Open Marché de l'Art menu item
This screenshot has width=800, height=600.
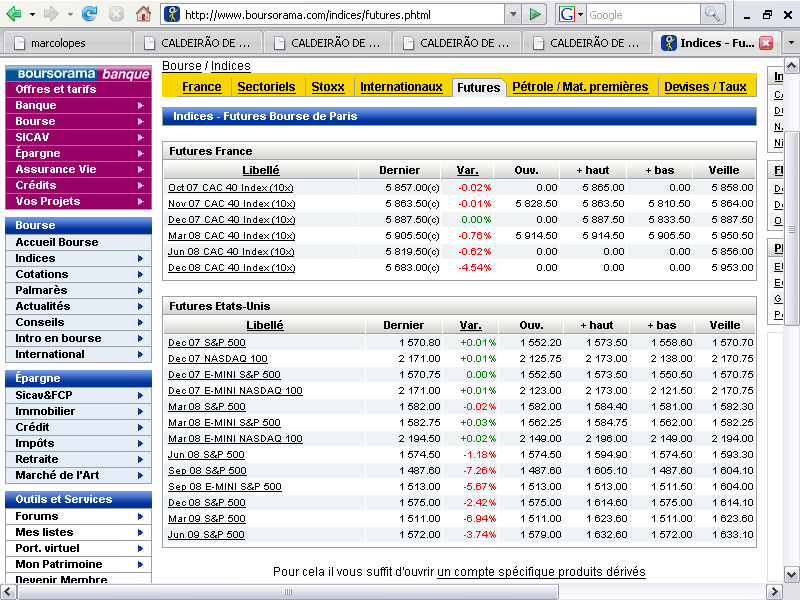tap(78, 476)
